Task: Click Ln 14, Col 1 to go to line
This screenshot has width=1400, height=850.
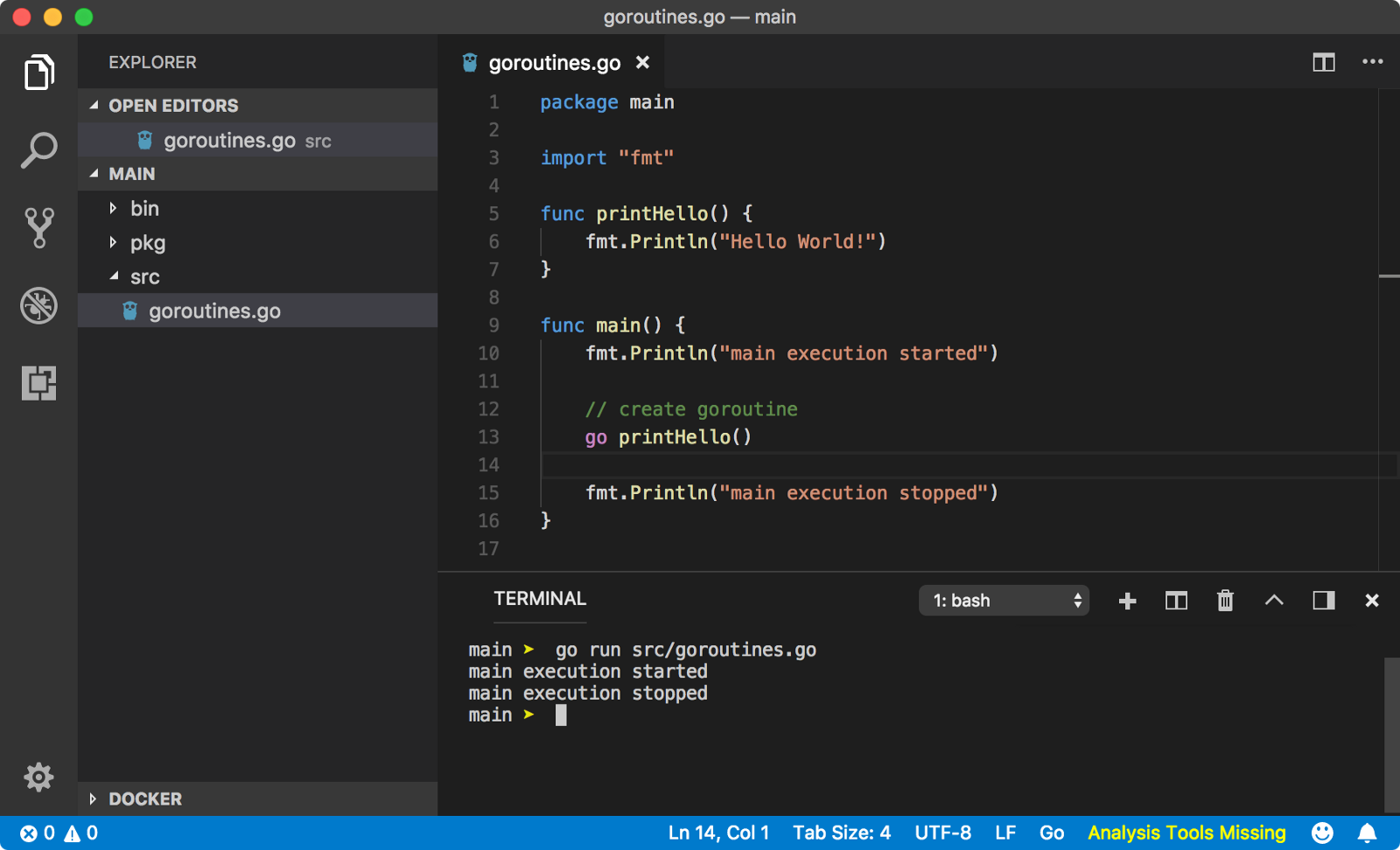Action: (x=718, y=833)
